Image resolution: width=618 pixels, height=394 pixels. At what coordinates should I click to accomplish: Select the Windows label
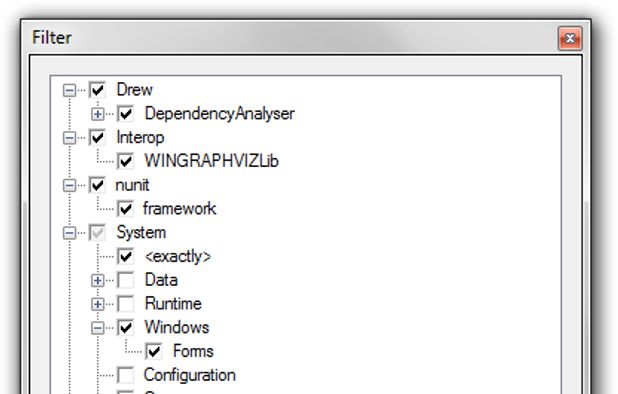[x=177, y=327]
